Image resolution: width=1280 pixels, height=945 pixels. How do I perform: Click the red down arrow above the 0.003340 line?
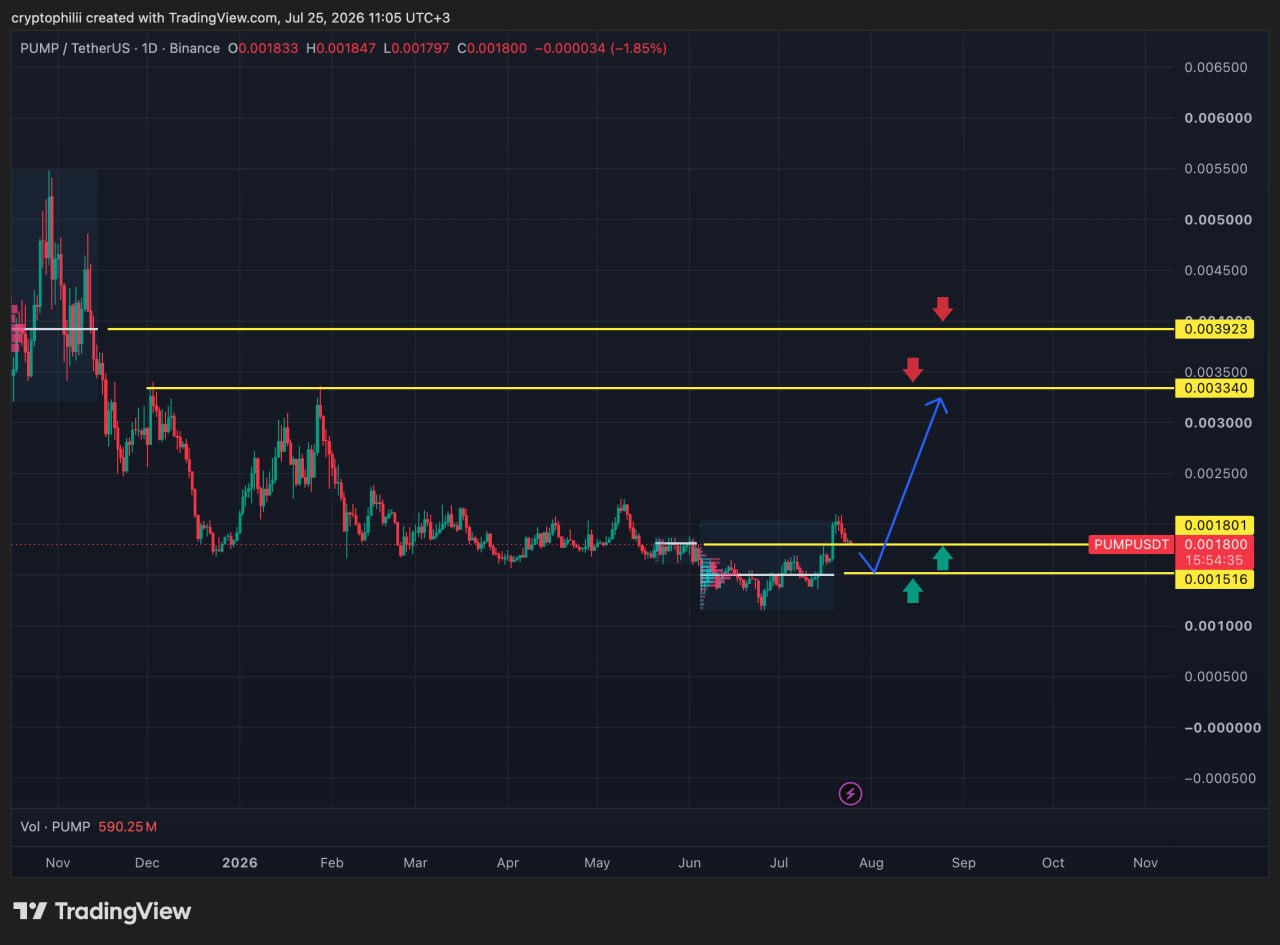[x=912, y=369]
